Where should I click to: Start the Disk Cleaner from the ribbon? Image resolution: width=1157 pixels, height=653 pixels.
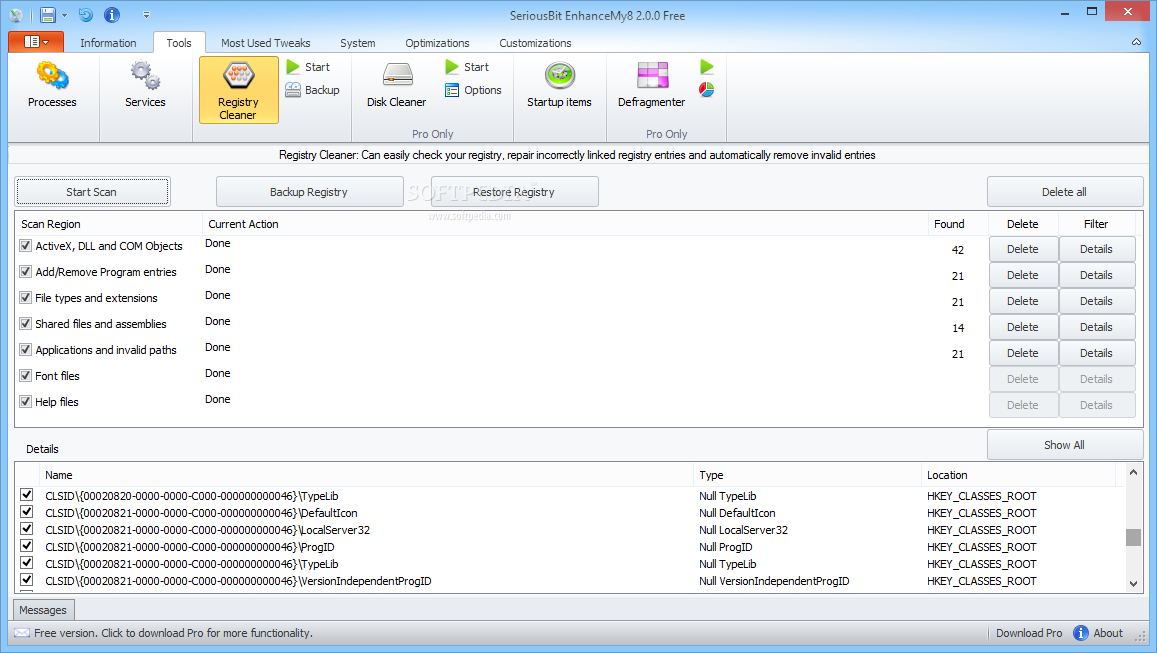point(467,67)
